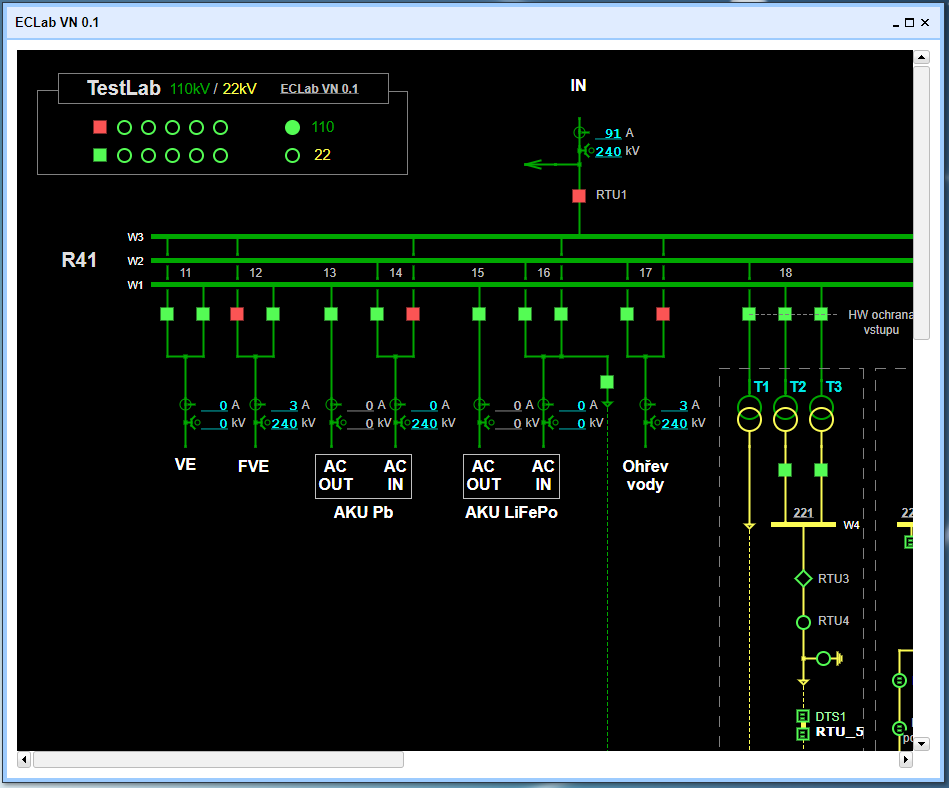The width and height of the screenshot is (949, 788).
Task: Select the T2 transformer symbol
Action: (x=786, y=413)
